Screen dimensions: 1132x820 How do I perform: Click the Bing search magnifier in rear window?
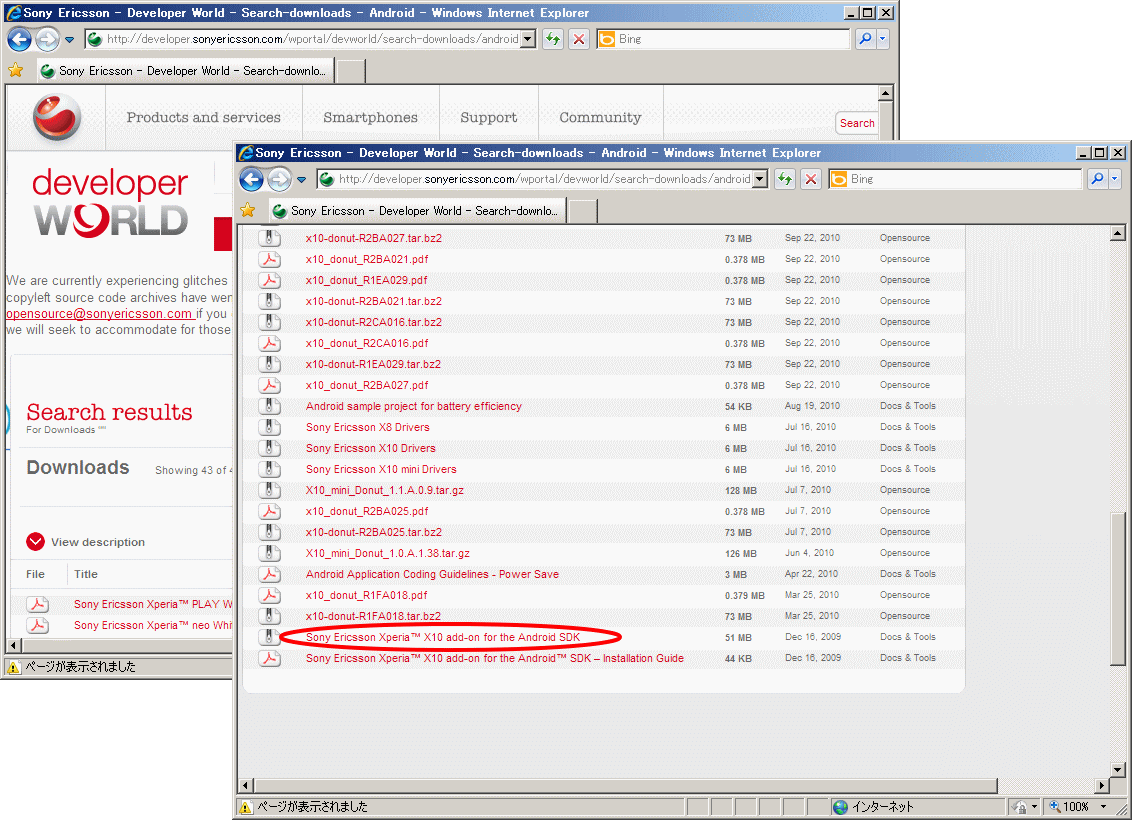[865, 39]
